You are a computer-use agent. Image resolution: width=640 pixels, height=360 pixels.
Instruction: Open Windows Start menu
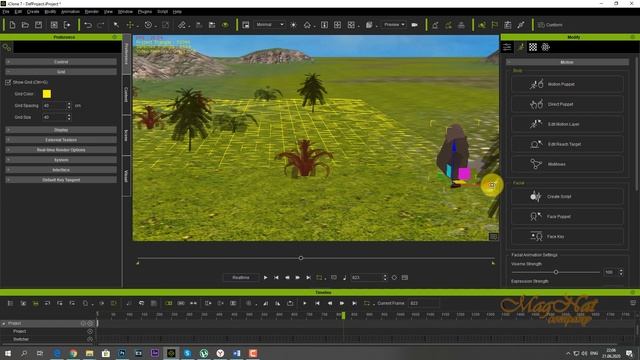click(8, 353)
